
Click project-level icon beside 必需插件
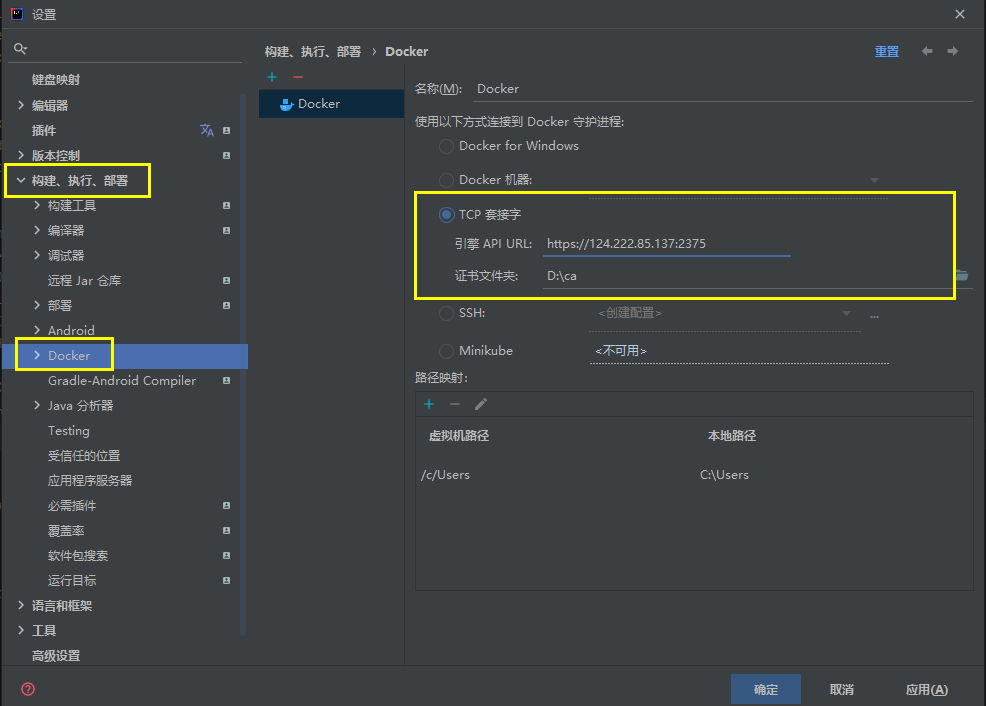(226, 505)
